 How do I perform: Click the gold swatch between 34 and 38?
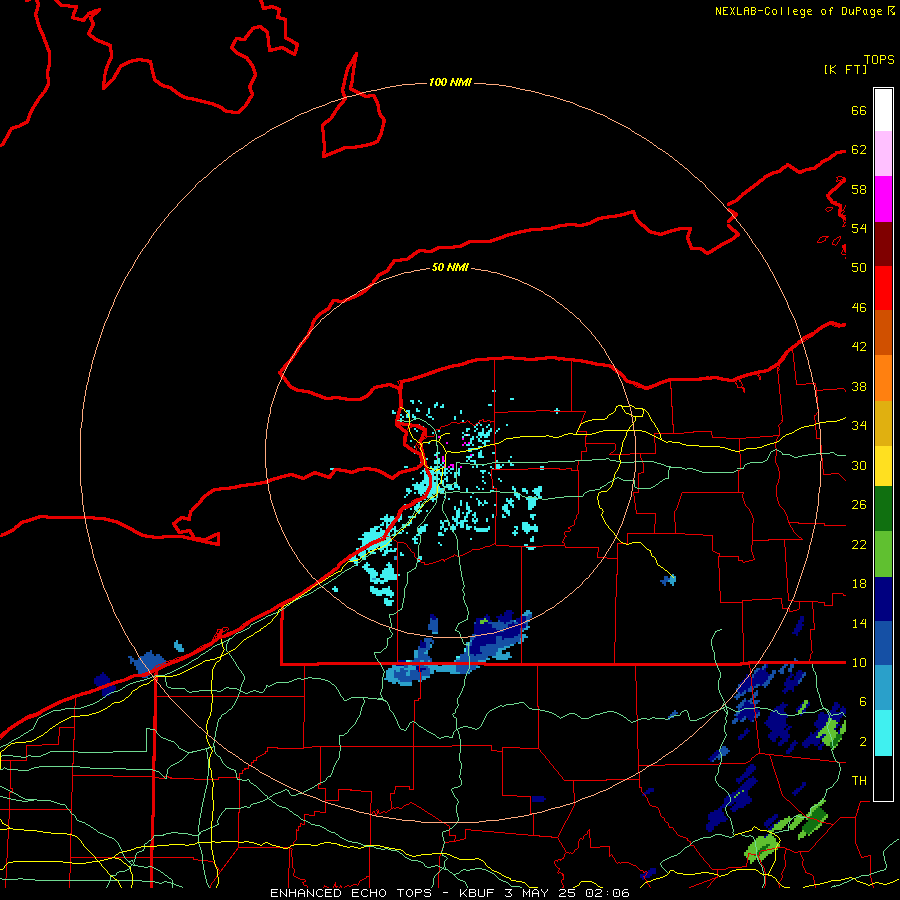pos(883,423)
